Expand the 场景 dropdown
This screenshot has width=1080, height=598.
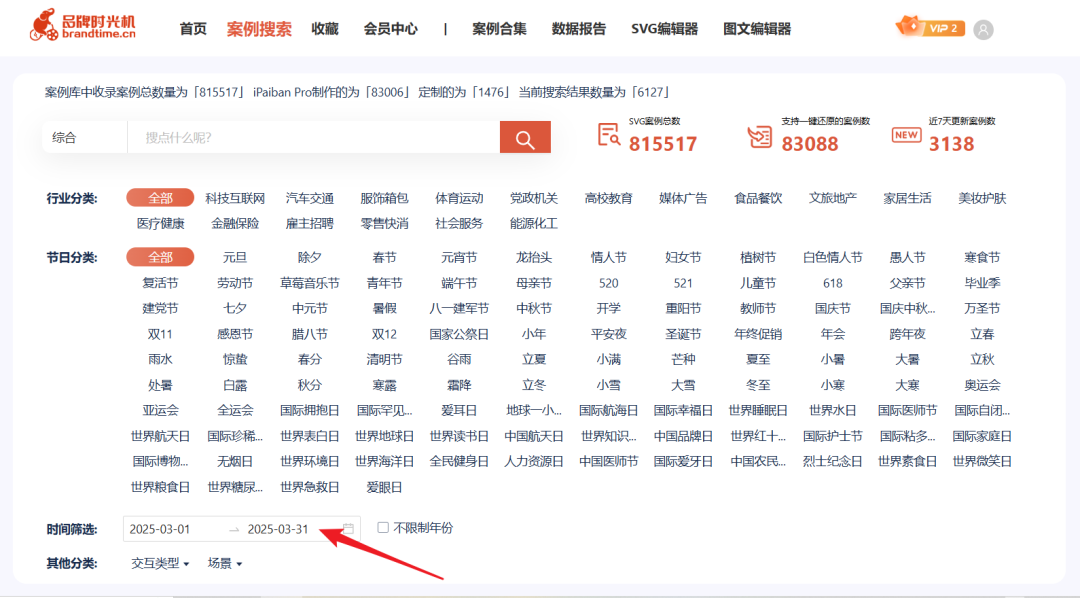225,562
